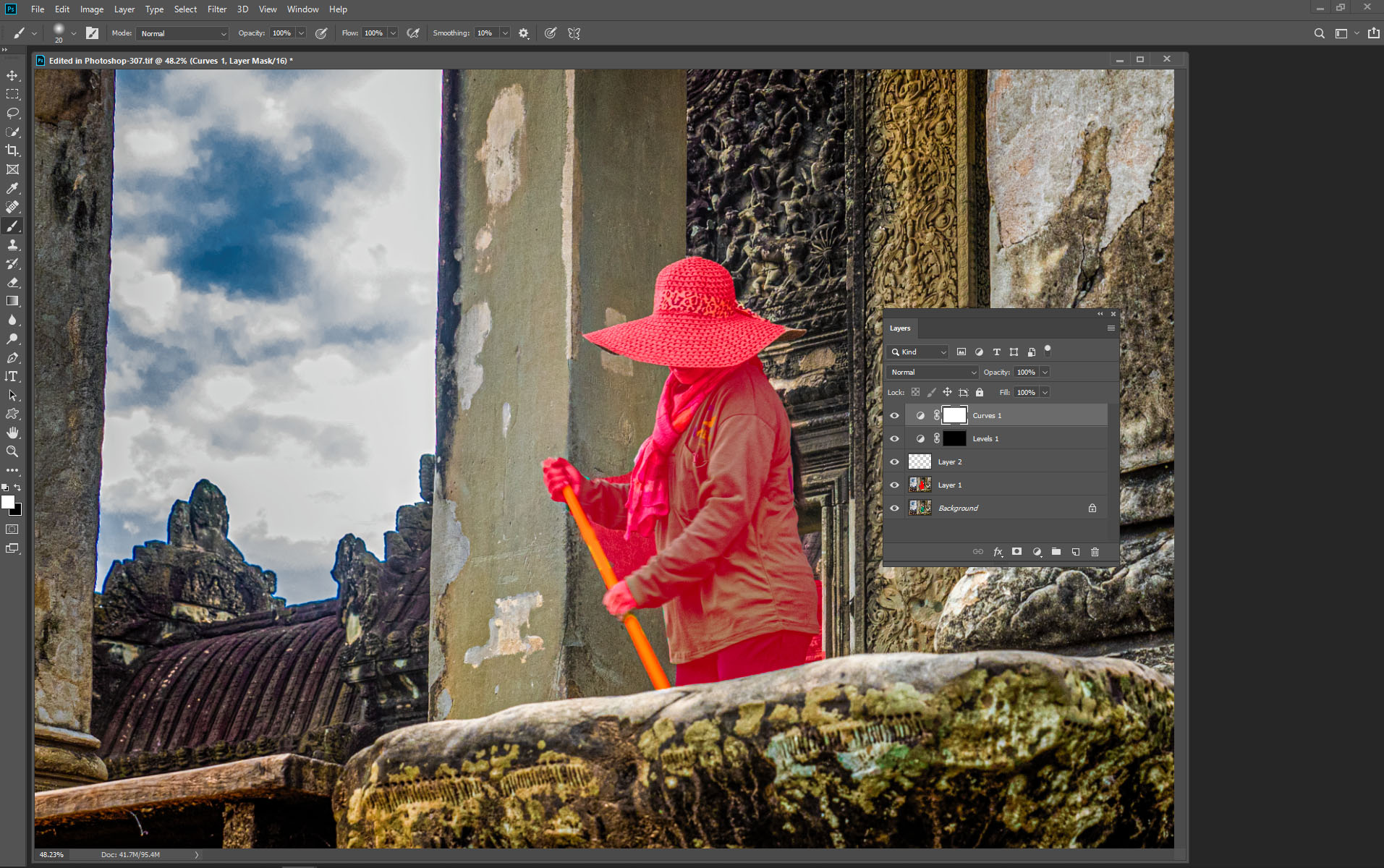Click the zoom percentage field 48.23%

pyautogui.click(x=51, y=854)
